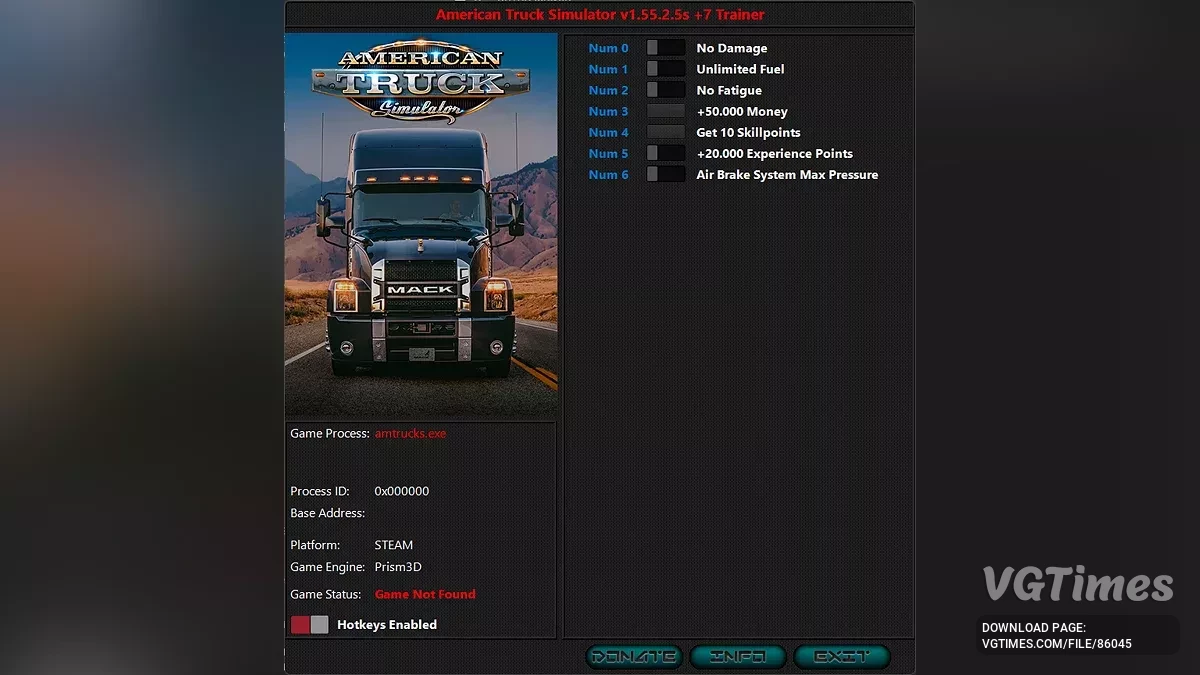
Task: Toggle the No Damage switch
Action: click(666, 48)
